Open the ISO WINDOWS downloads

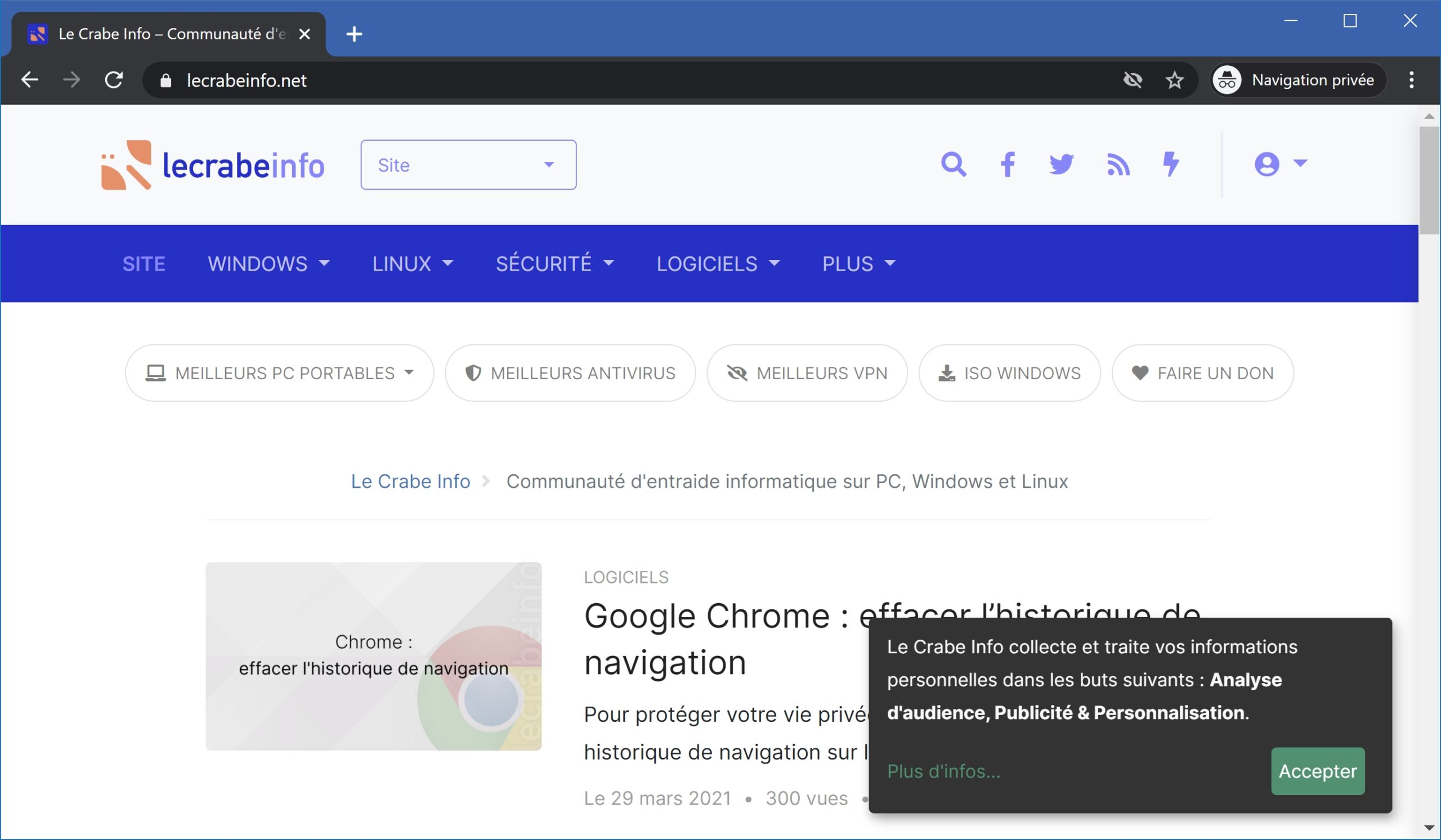(1009, 372)
